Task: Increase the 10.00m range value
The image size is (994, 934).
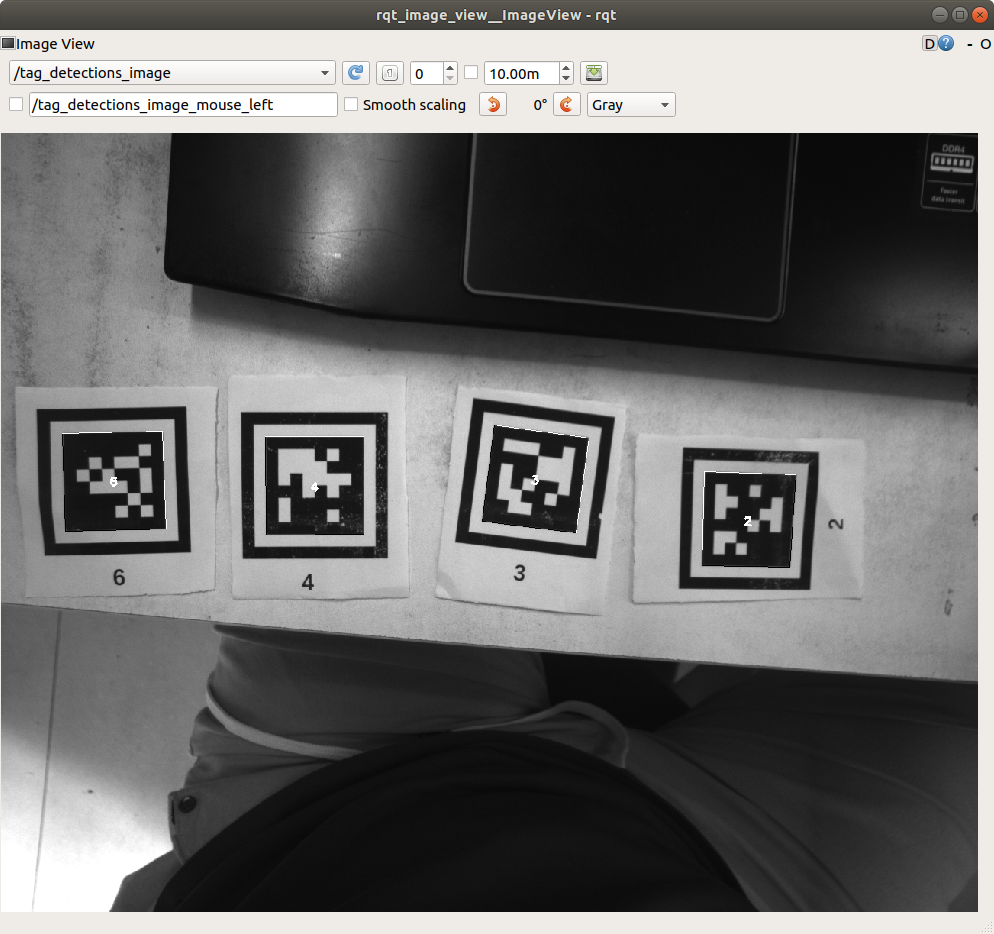Action: click(566, 67)
